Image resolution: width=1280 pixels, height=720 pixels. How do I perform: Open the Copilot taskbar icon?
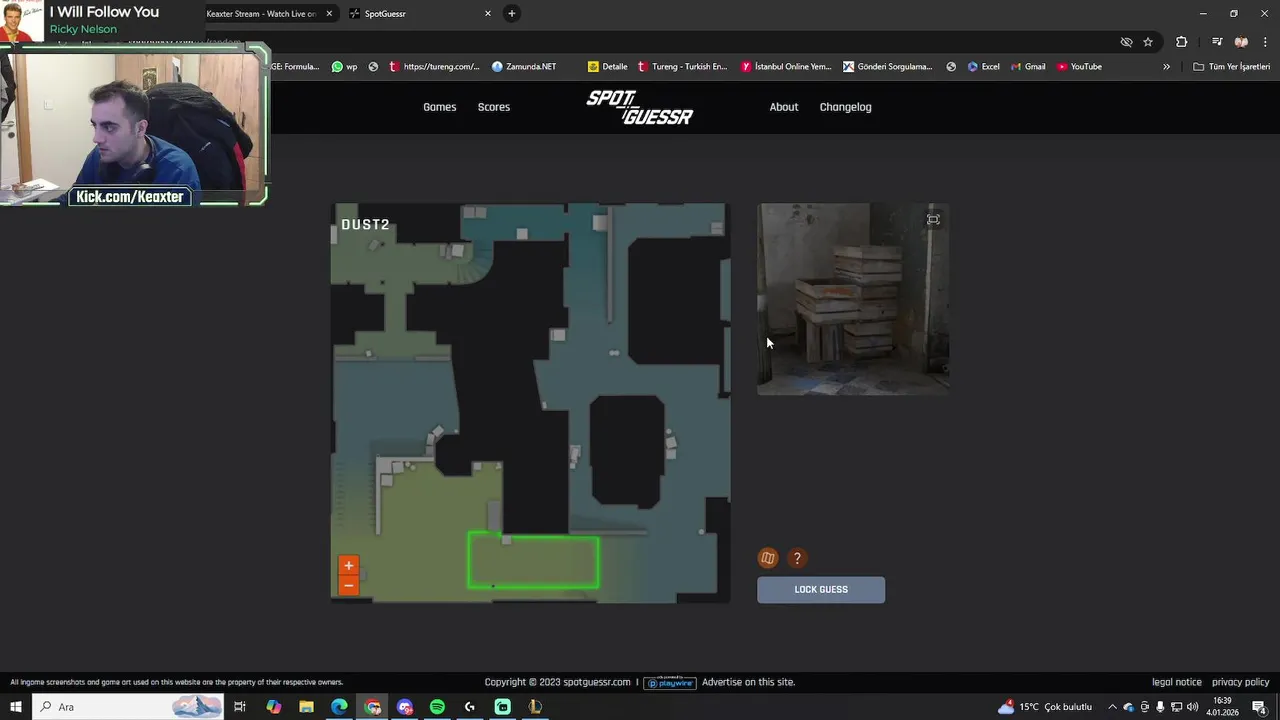click(x=273, y=707)
